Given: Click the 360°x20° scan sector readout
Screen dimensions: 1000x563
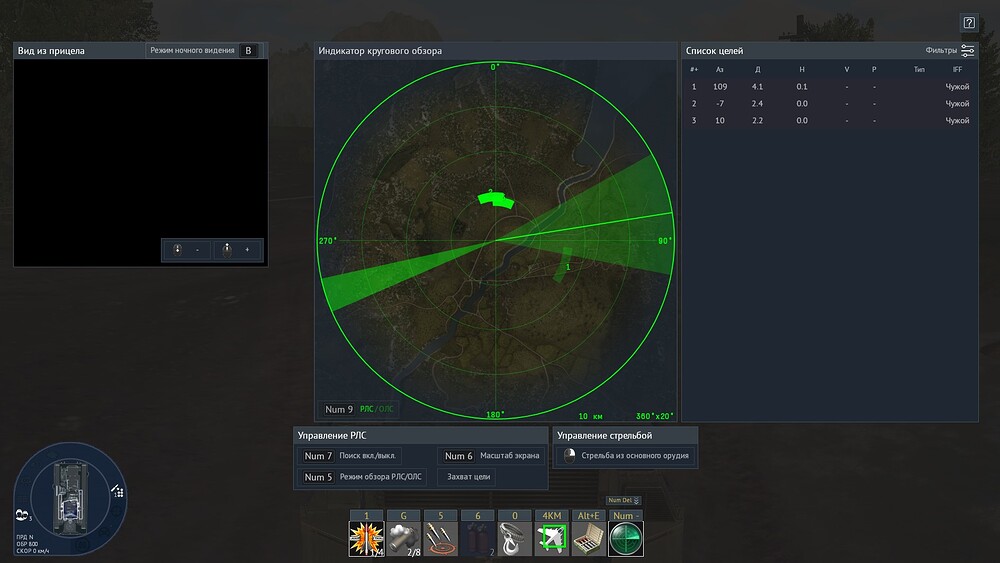Looking at the screenshot, I should tap(654, 416).
